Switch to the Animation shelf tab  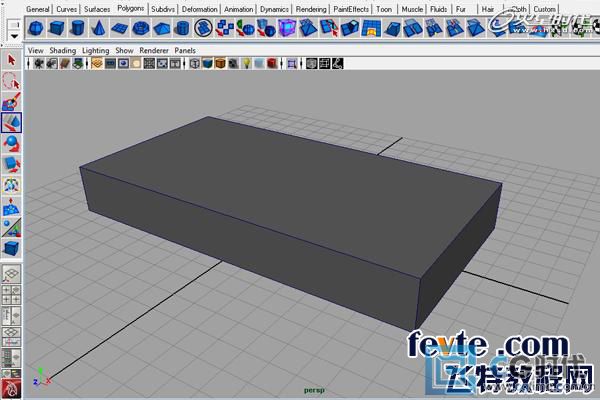pos(238,9)
